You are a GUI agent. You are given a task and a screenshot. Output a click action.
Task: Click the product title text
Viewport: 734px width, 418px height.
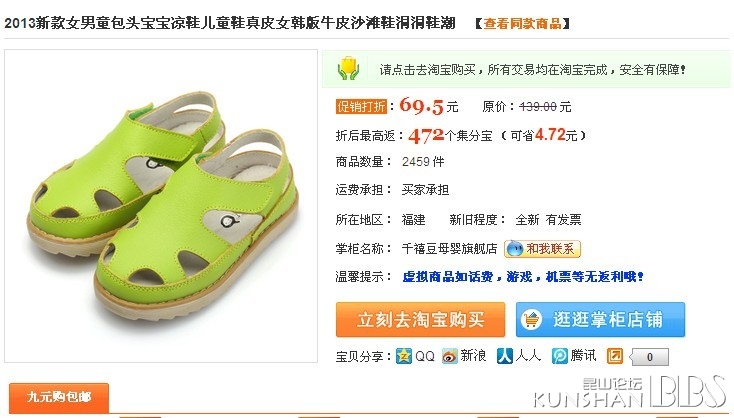(x=230, y=23)
